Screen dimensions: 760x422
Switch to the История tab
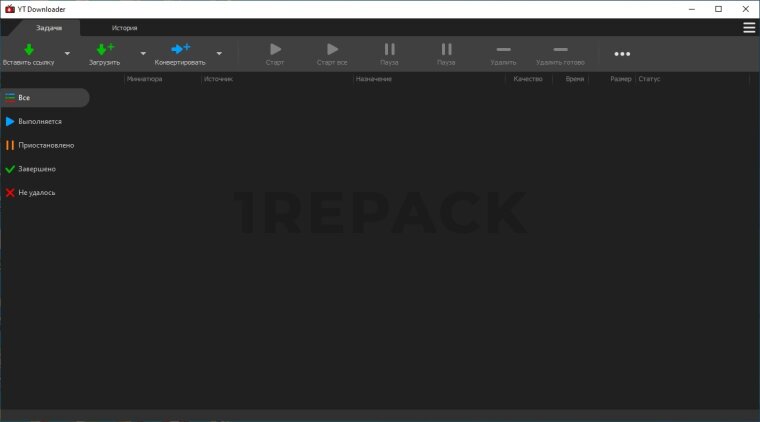(x=125, y=28)
